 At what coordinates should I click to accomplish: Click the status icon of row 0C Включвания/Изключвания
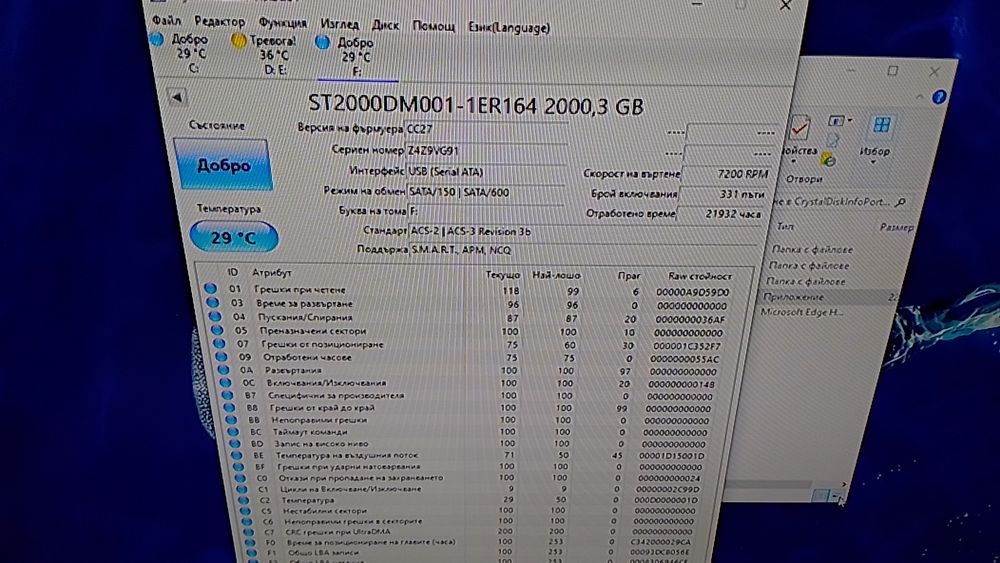point(225,383)
